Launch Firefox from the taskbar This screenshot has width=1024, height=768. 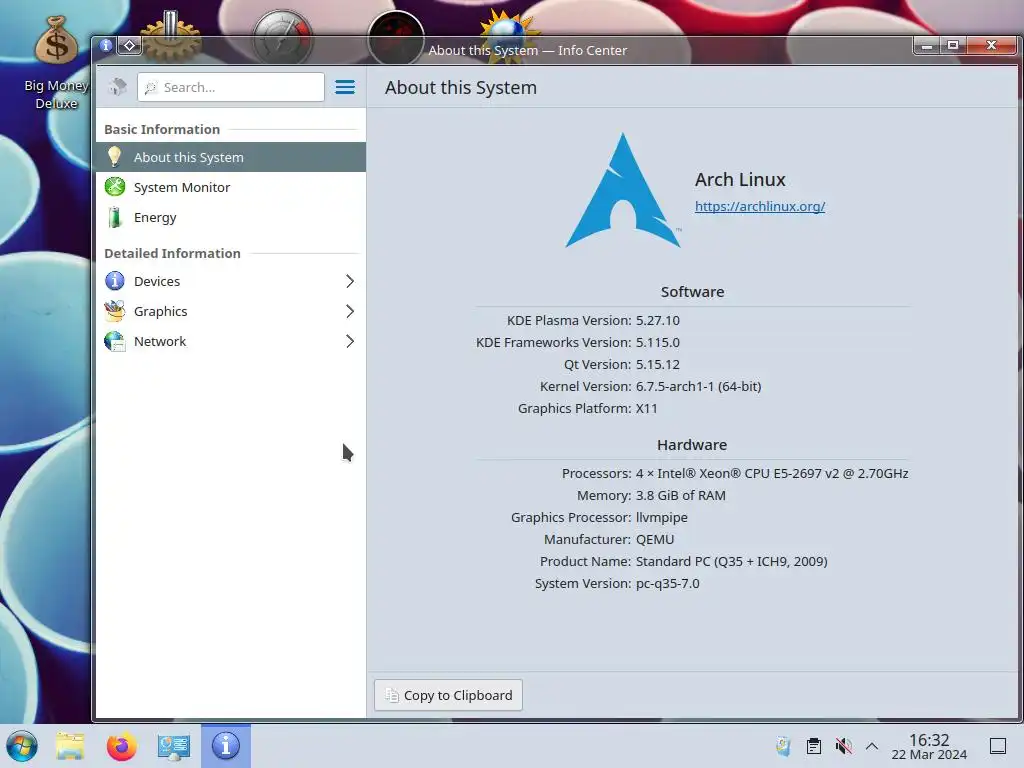[121, 746]
